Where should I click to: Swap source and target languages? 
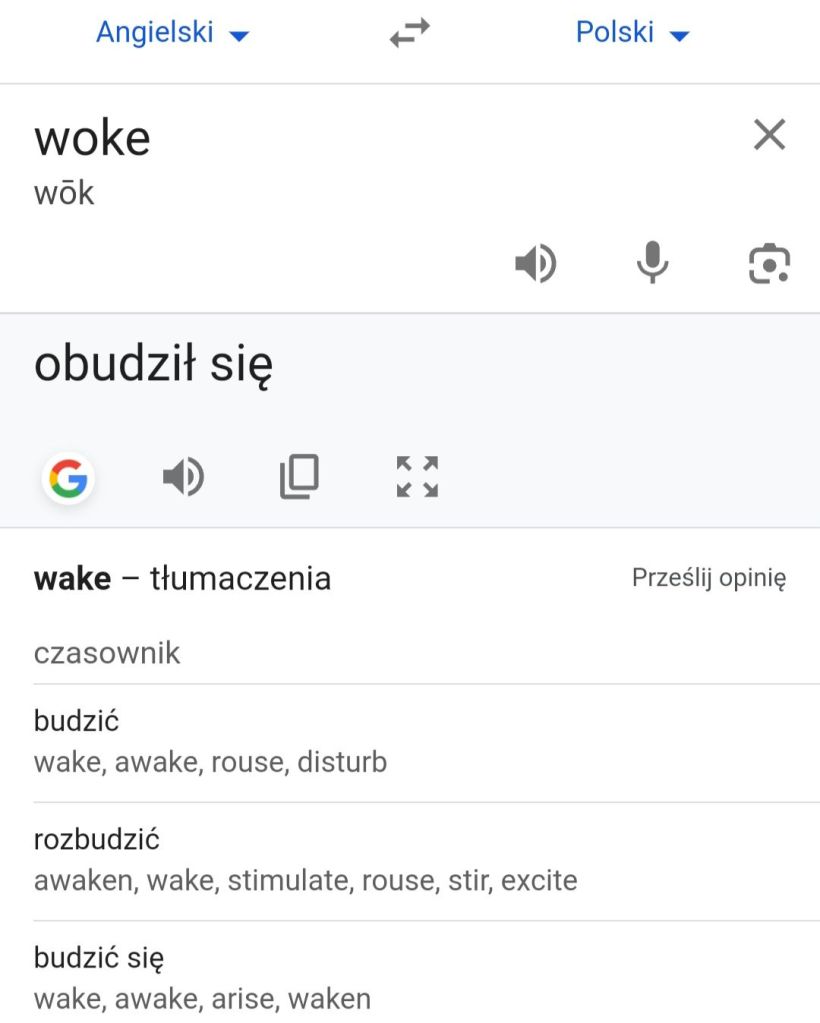[409, 34]
